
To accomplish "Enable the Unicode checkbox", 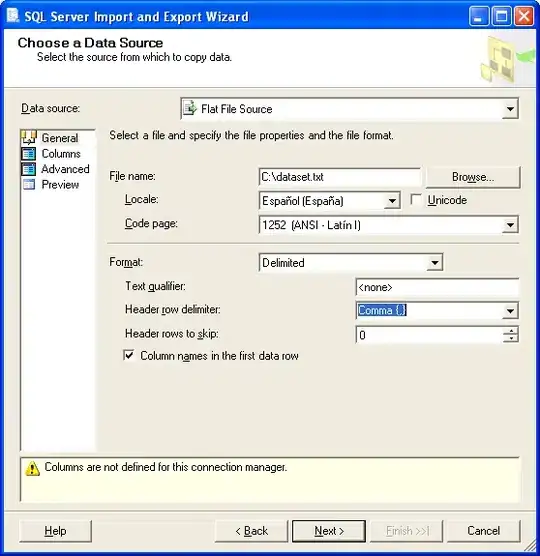I will point(416,200).
